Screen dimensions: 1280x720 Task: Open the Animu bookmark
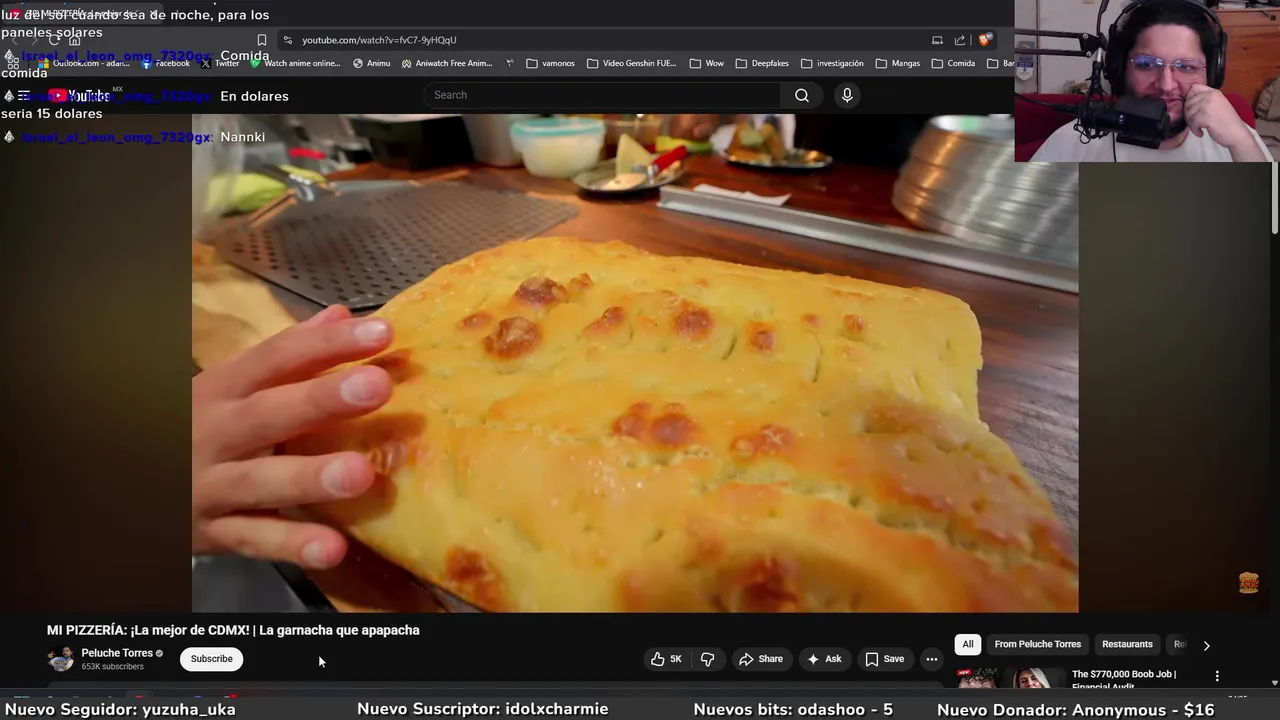pos(371,63)
